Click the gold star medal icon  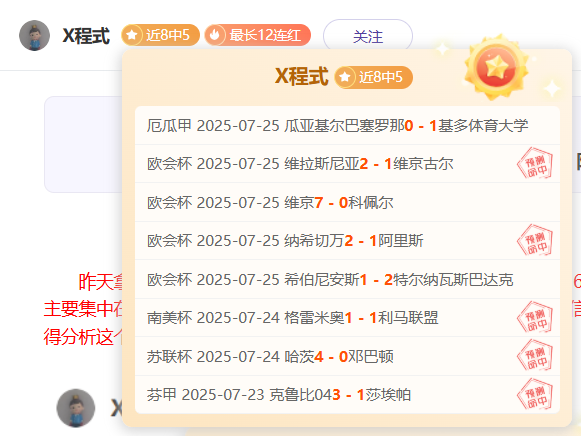(497, 68)
